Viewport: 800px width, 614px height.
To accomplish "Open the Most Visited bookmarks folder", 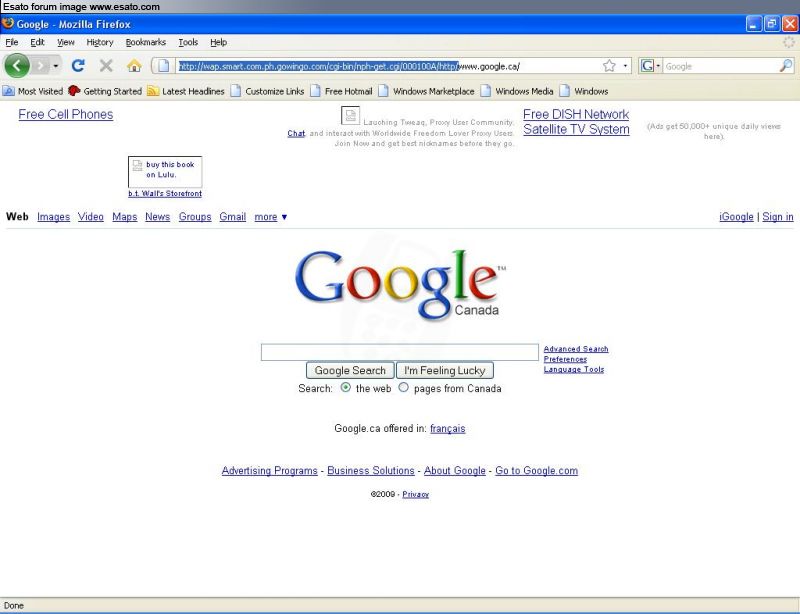I will pyautogui.click(x=33, y=91).
